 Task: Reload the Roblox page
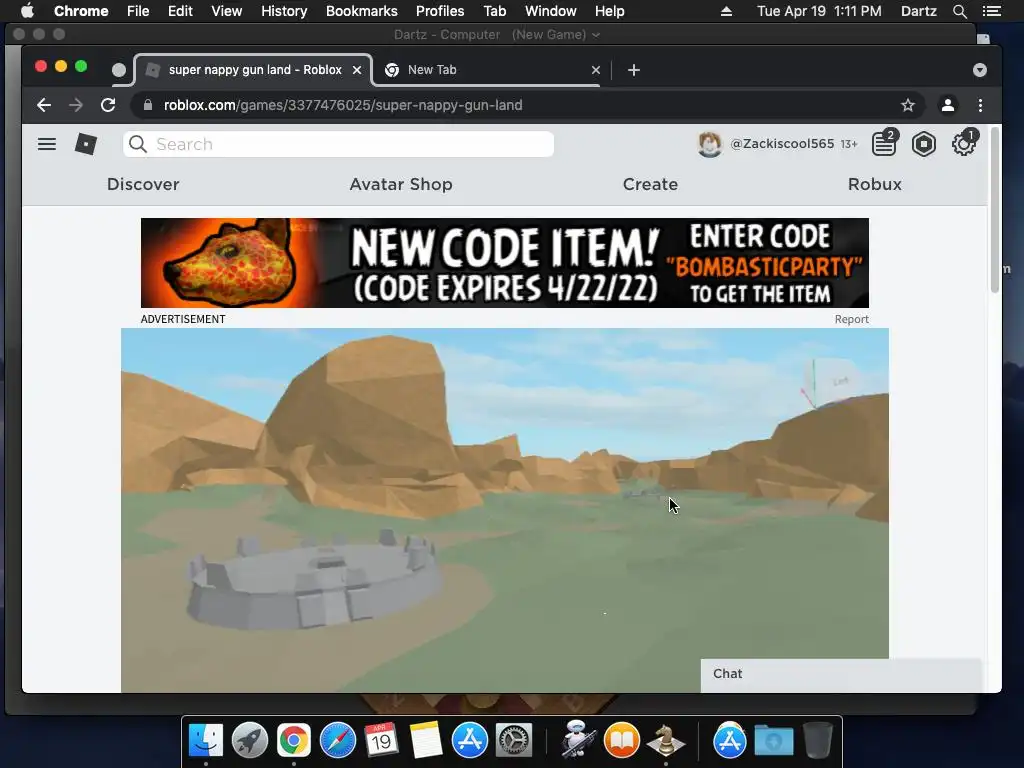point(108,105)
